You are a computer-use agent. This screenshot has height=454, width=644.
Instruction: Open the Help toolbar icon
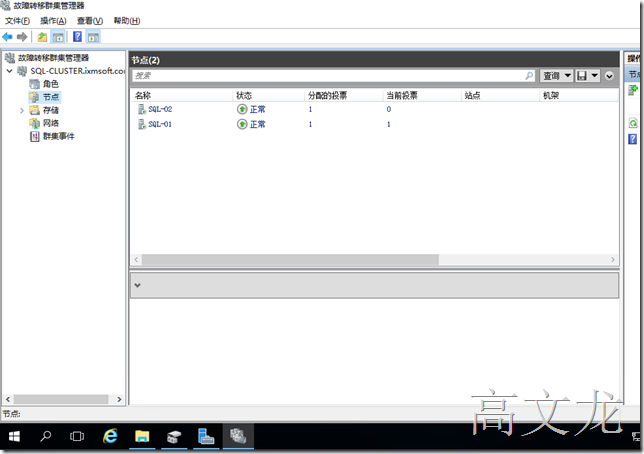click(77, 37)
